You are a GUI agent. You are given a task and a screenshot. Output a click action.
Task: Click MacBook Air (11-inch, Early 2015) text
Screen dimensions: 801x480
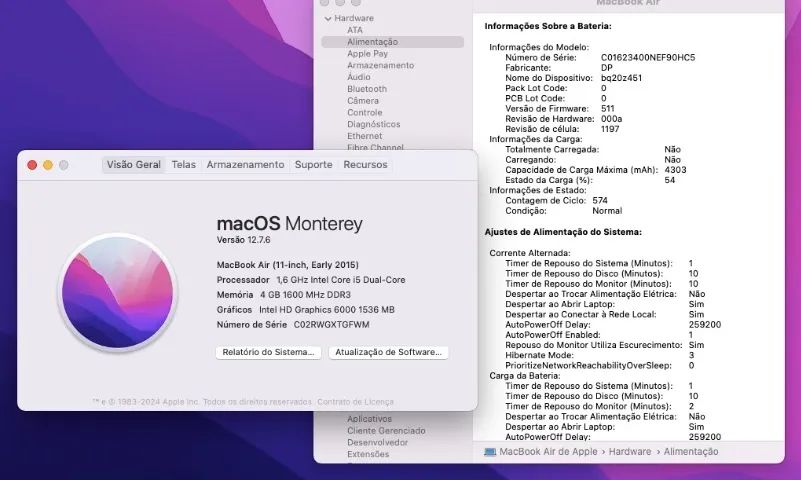tap(288, 265)
